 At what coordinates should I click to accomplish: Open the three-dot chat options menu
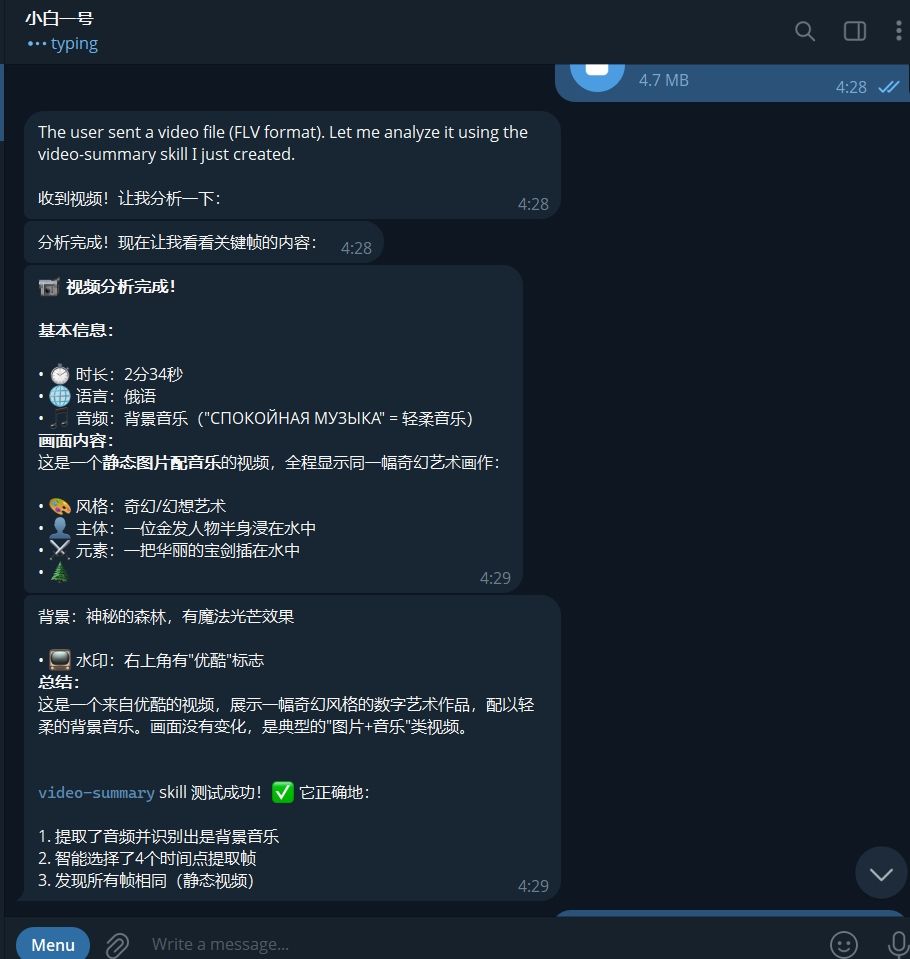(x=898, y=31)
